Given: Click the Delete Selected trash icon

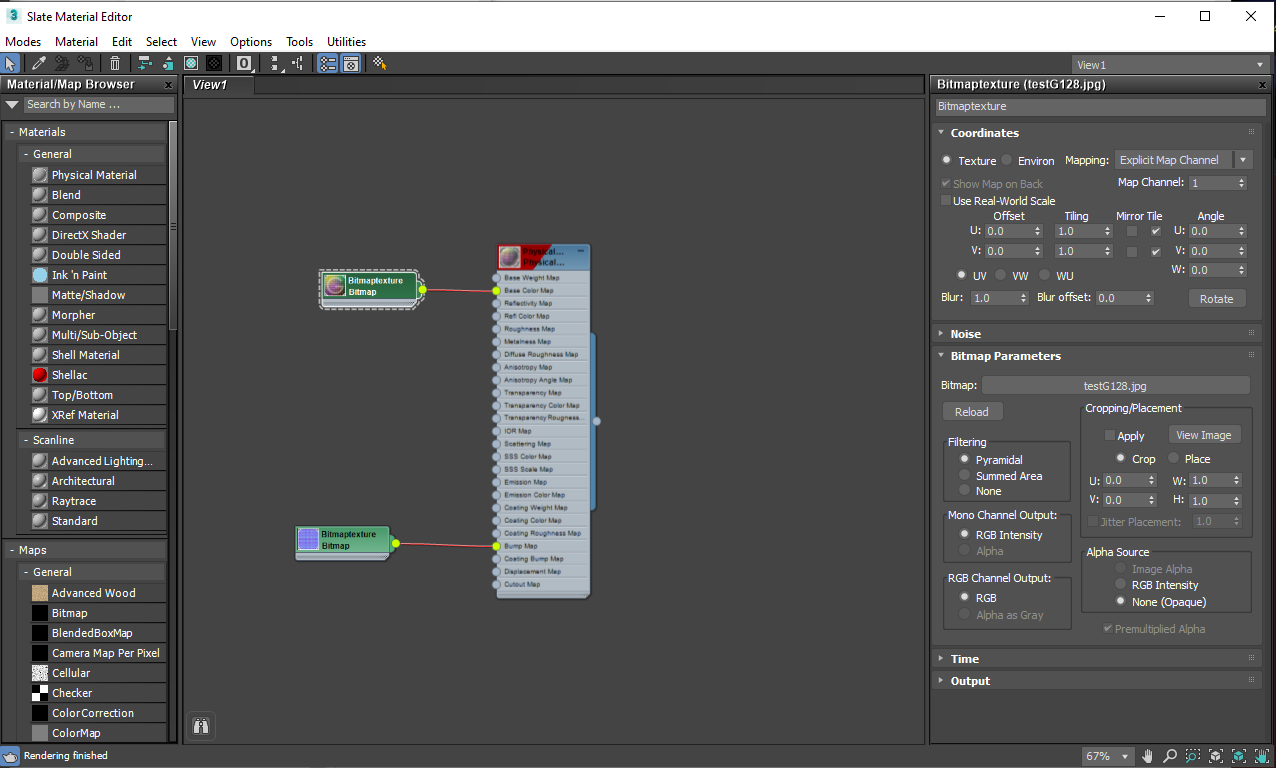Looking at the screenshot, I should coord(115,63).
